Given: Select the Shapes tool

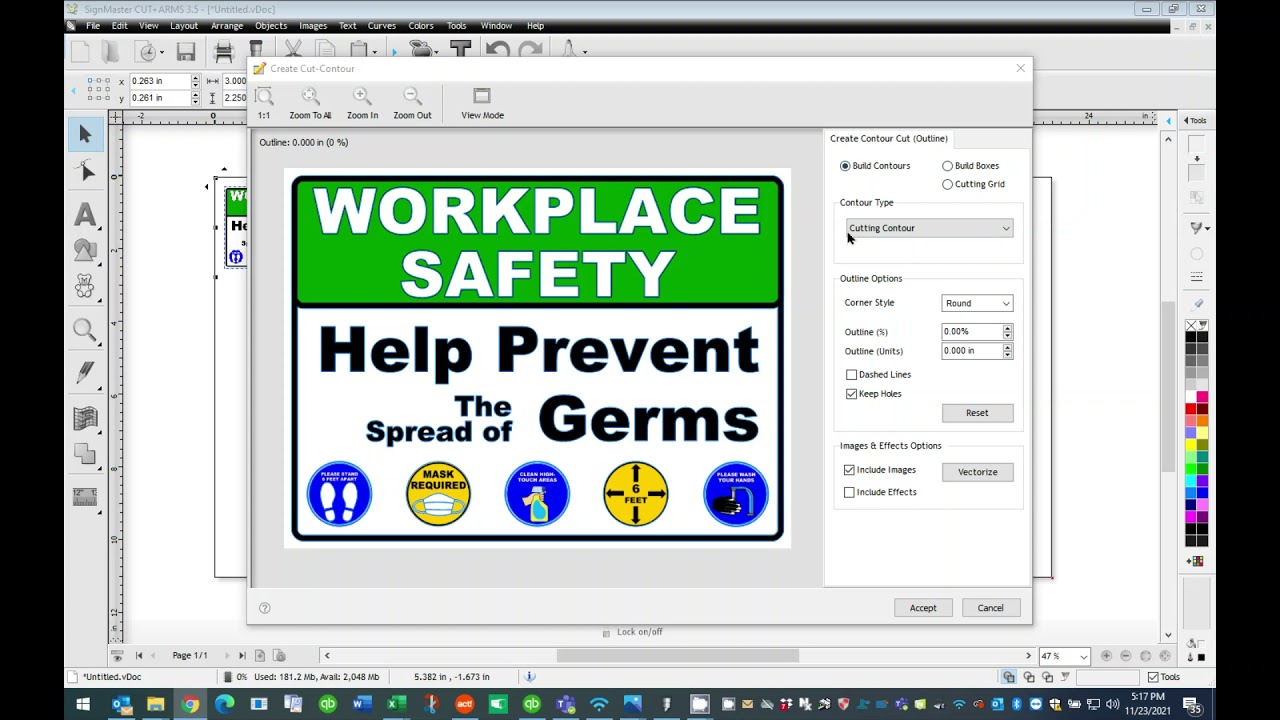Looking at the screenshot, I should pos(85,251).
